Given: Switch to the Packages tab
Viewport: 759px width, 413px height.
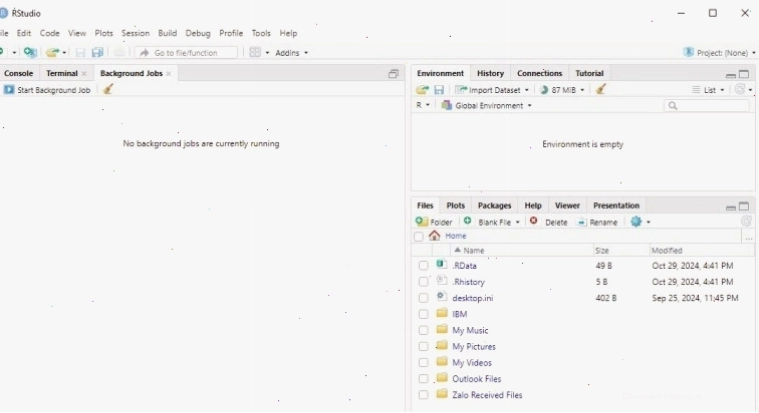Looking at the screenshot, I should pos(494,205).
